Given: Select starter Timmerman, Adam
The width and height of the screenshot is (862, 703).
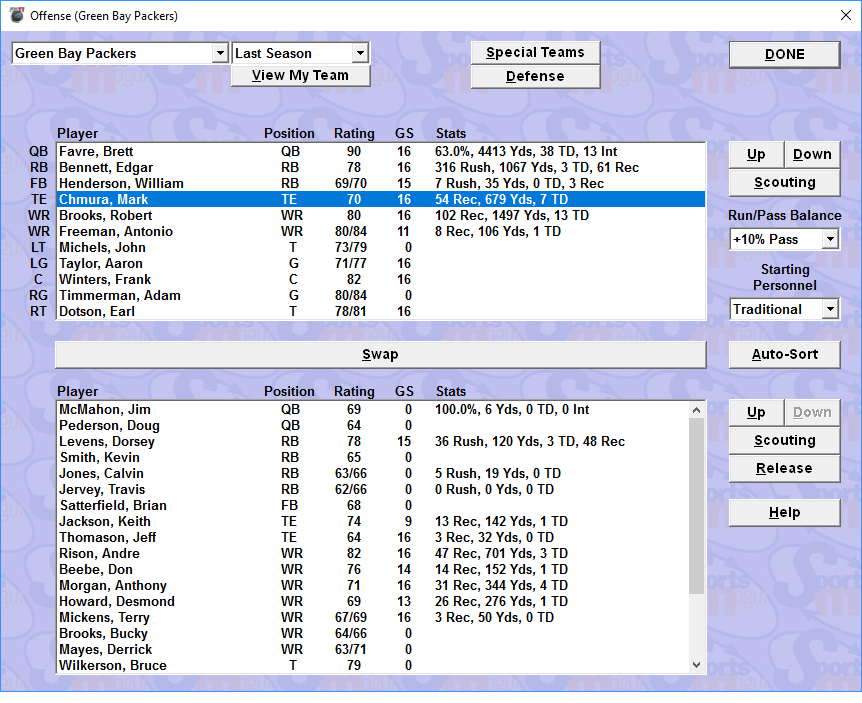Looking at the screenshot, I should 381,295.
